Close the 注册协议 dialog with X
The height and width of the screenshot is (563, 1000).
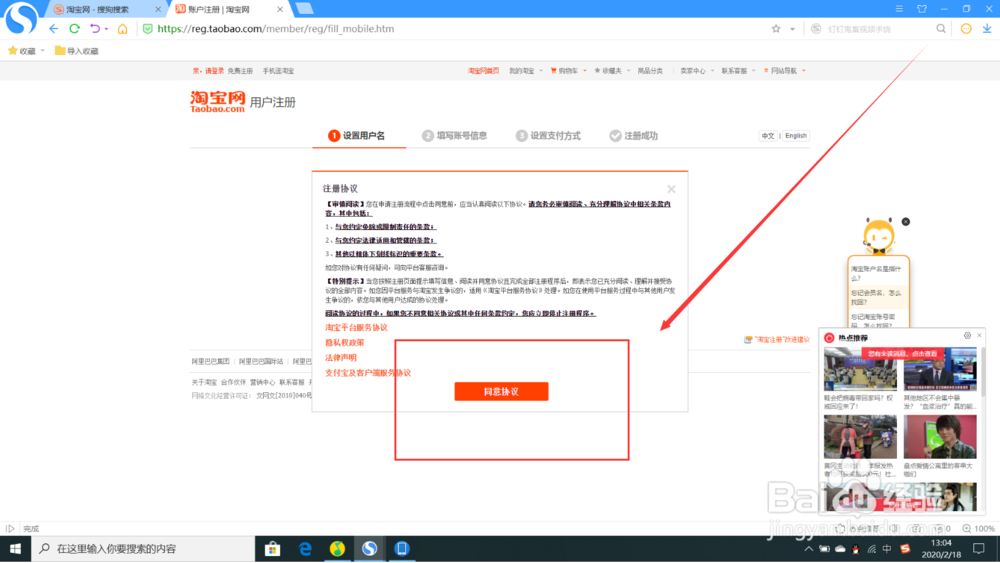tap(671, 189)
